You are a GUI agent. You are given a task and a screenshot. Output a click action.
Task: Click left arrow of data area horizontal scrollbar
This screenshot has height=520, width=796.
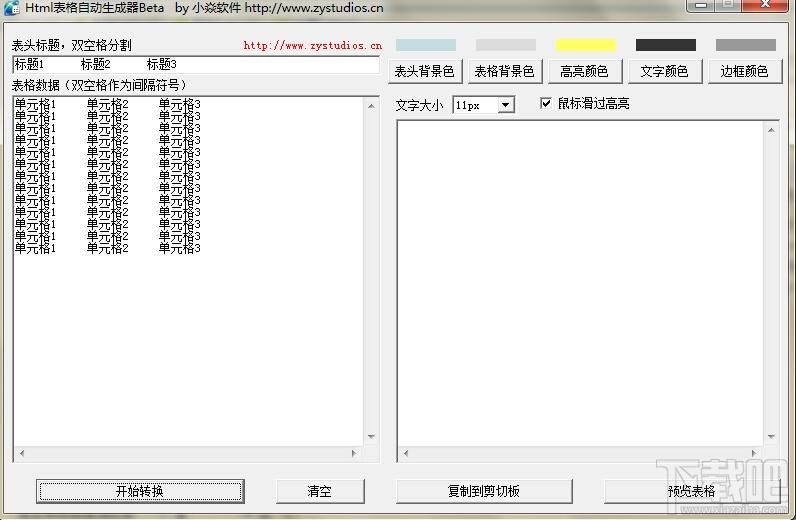click(21, 453)
